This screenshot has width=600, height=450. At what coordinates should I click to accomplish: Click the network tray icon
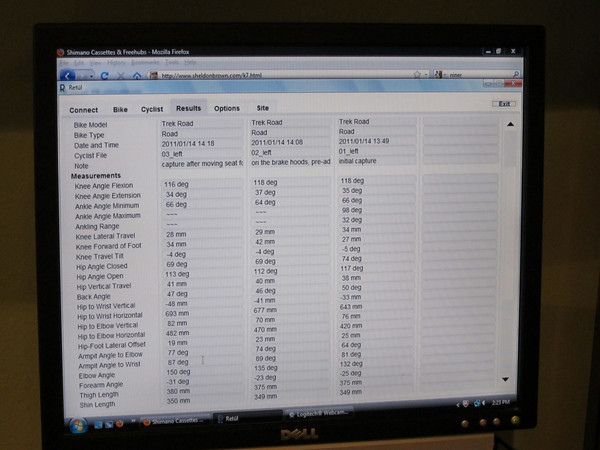click(x=477, y=403)
